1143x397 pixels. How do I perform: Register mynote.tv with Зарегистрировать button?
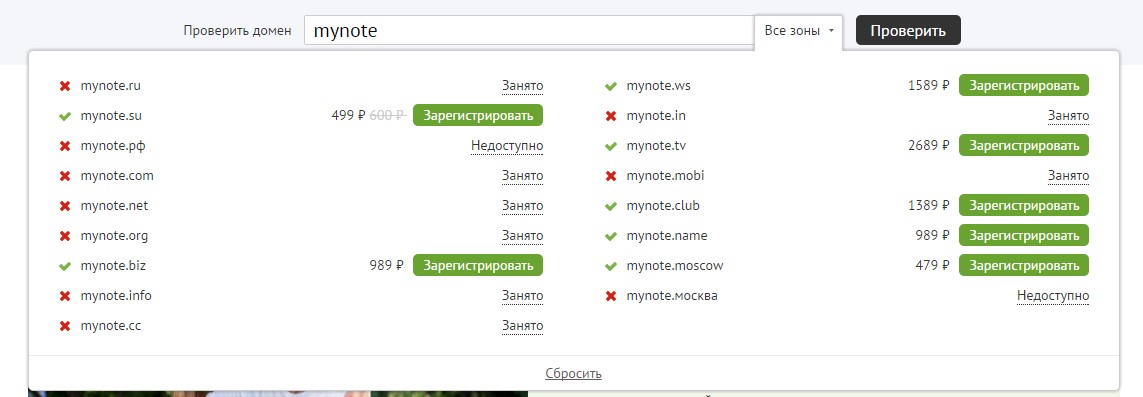tap(1023, 145)
